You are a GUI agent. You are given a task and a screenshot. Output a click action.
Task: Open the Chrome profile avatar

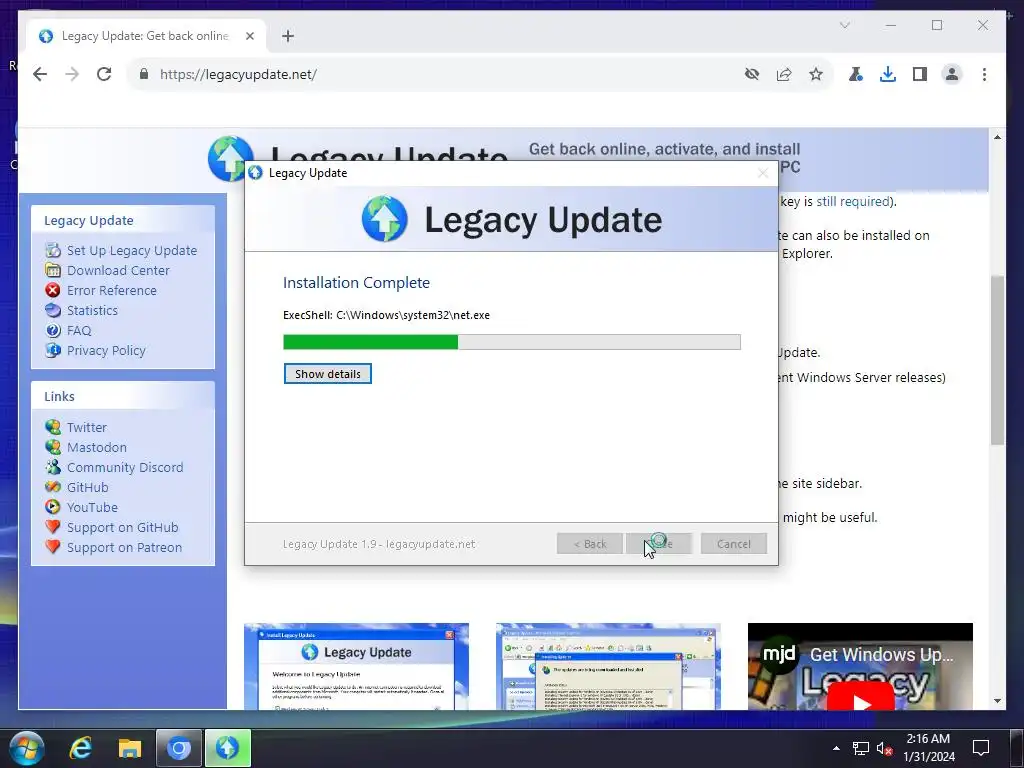952,74
